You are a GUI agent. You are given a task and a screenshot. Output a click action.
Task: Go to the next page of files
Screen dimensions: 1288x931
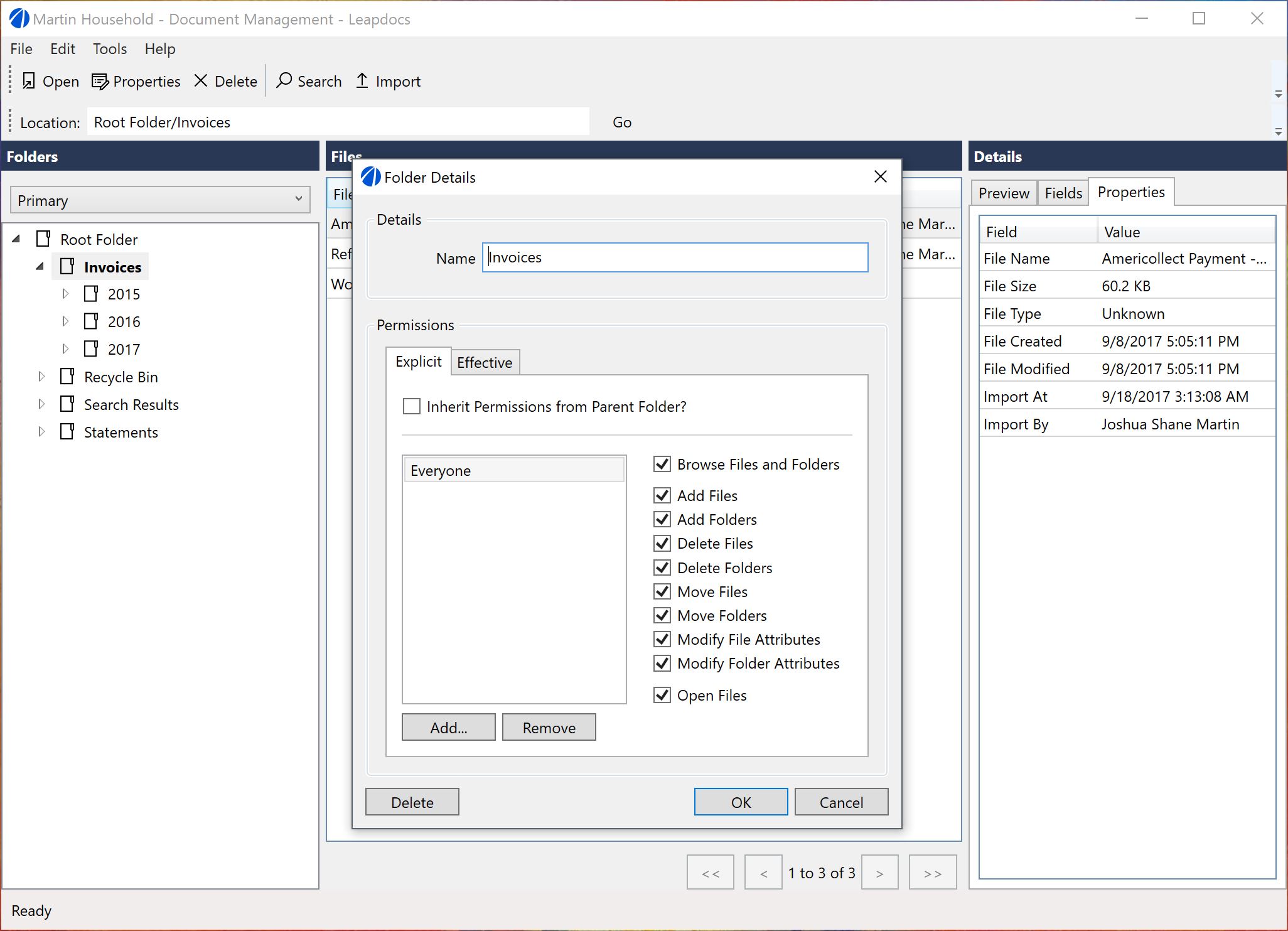tap(880, 873)
